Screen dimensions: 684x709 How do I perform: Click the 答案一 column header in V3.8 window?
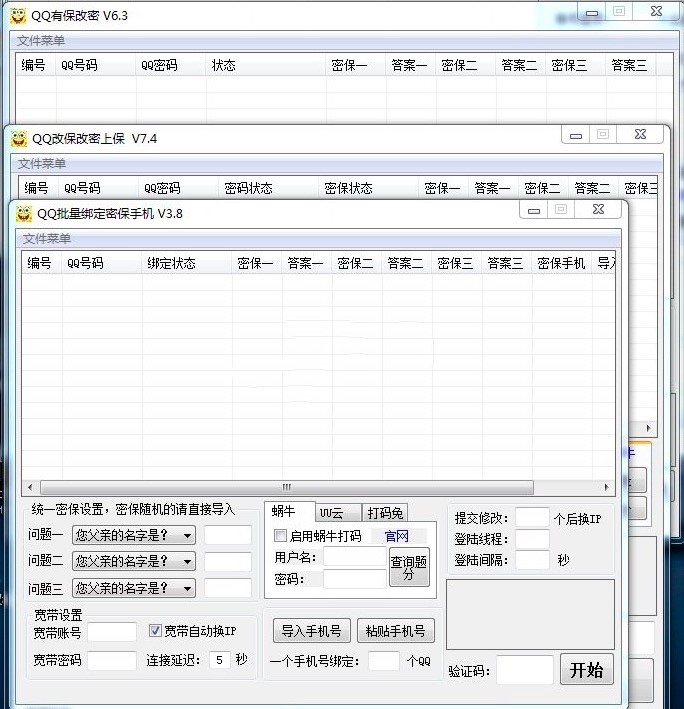(x=307, y=263)
